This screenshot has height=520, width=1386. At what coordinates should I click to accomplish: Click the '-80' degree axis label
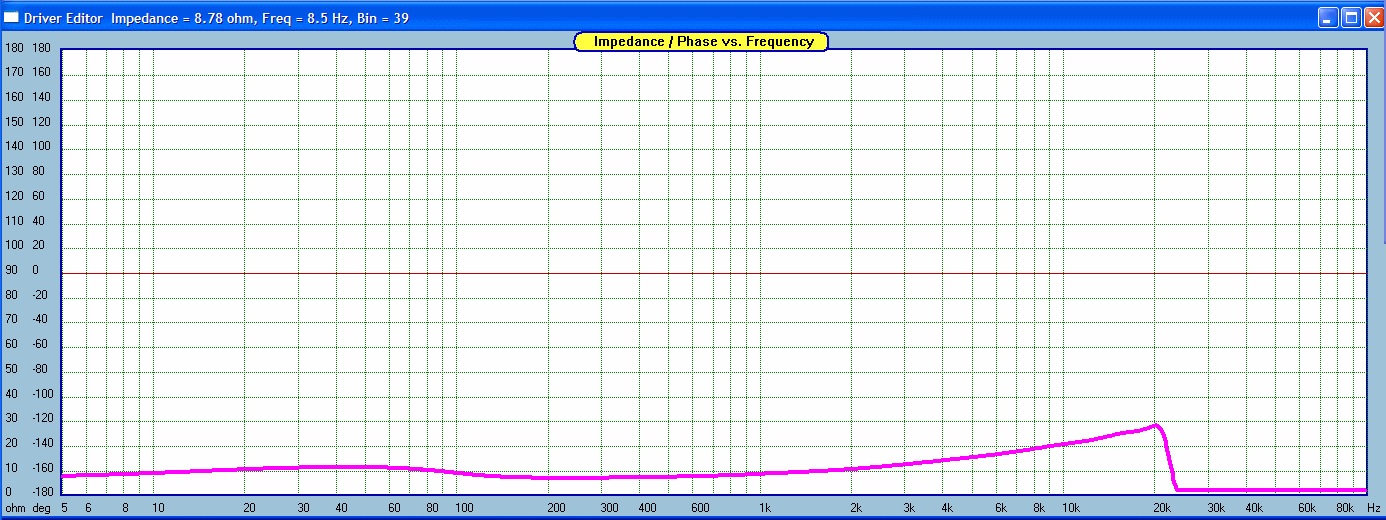tap(40, 369)
